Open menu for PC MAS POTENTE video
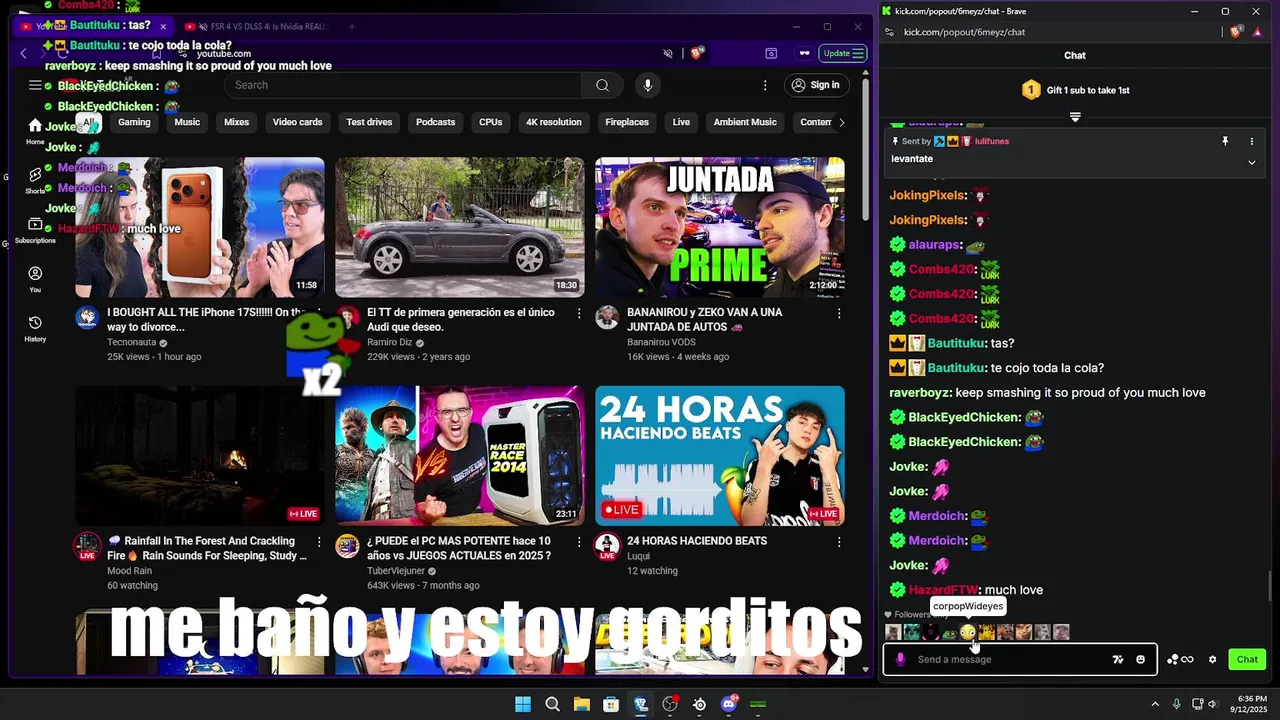The height and width of the screenshot is (720, 1280). (579, 542)
